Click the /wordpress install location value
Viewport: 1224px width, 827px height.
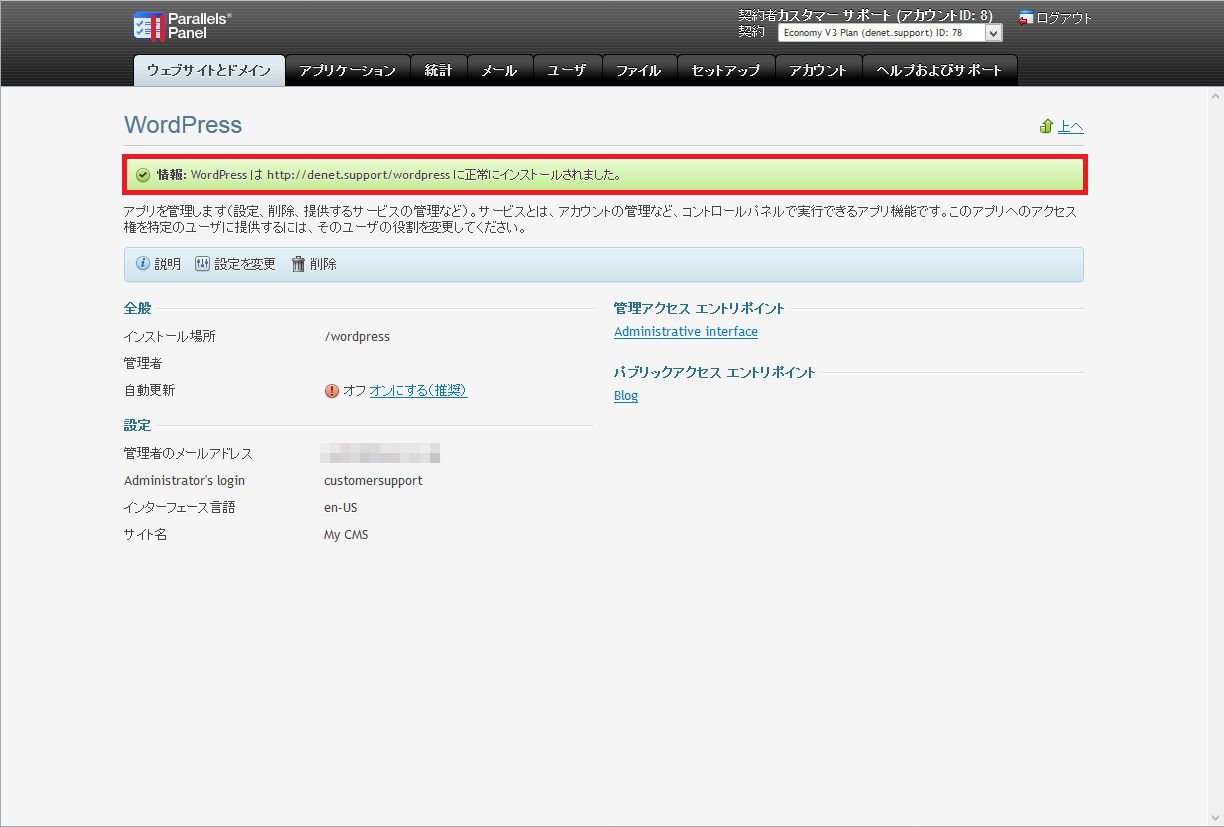tap(357, 337)
